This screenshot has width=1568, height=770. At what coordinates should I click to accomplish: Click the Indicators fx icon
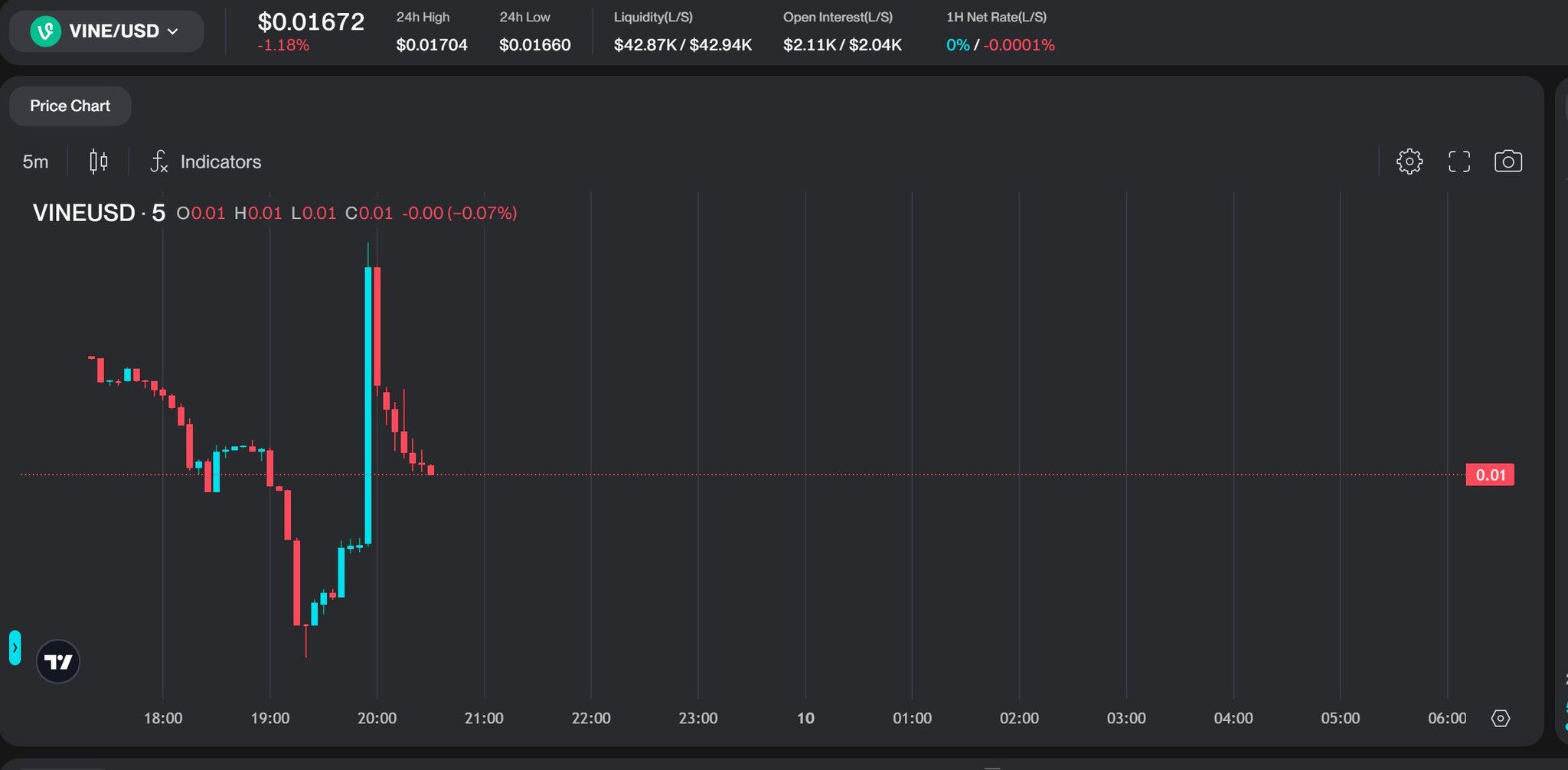159,162
